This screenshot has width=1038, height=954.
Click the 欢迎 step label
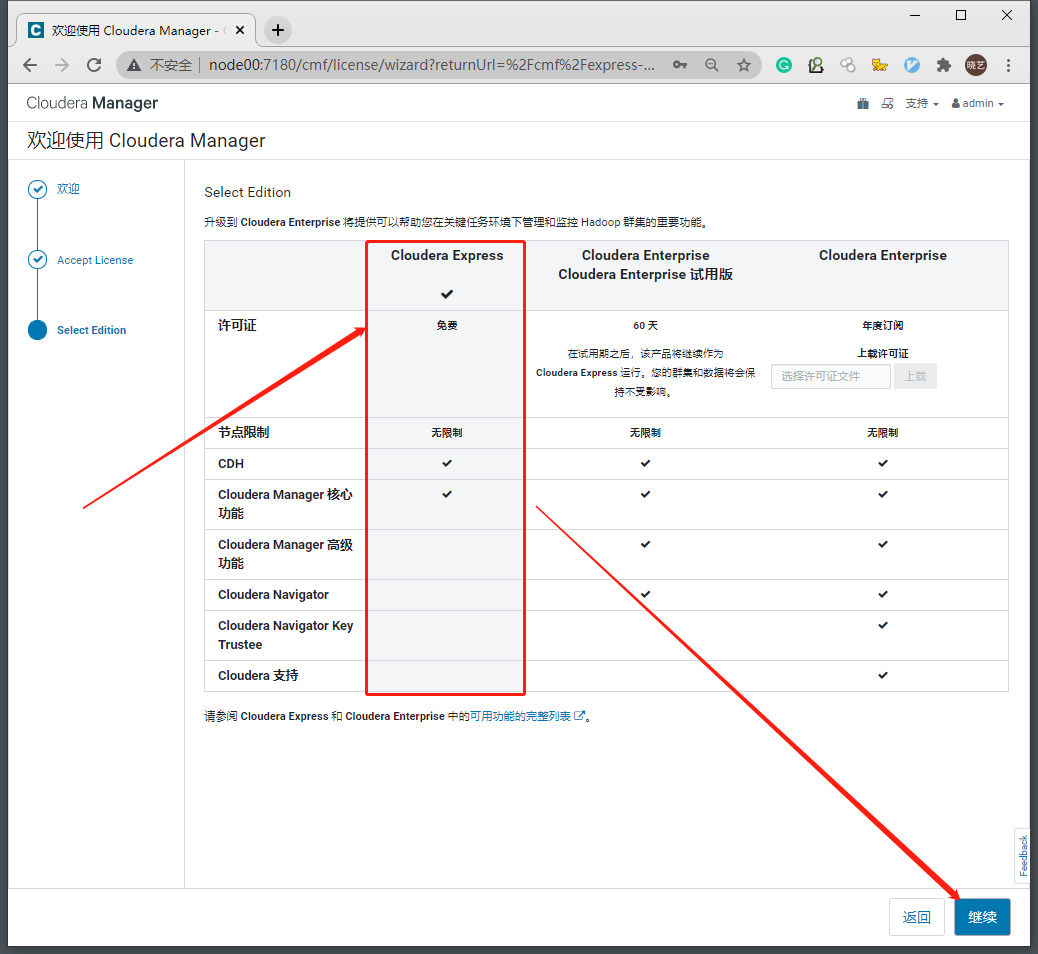[68, 189]
